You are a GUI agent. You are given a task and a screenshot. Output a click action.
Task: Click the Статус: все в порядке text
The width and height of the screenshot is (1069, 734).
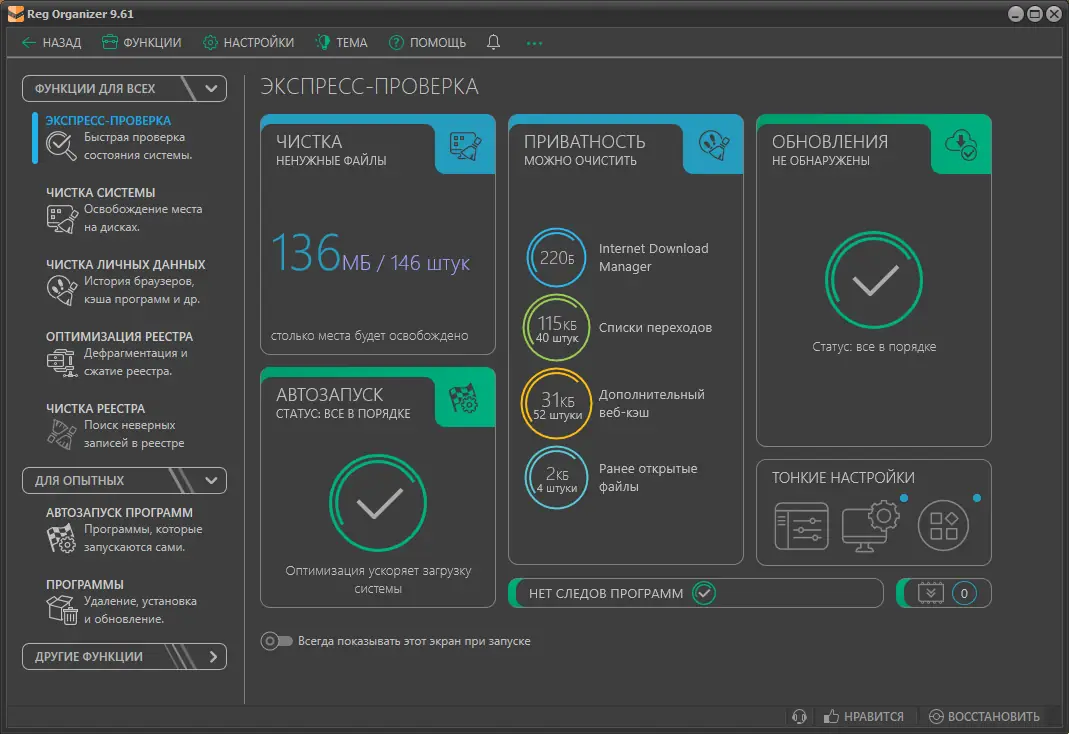point(874,346)
